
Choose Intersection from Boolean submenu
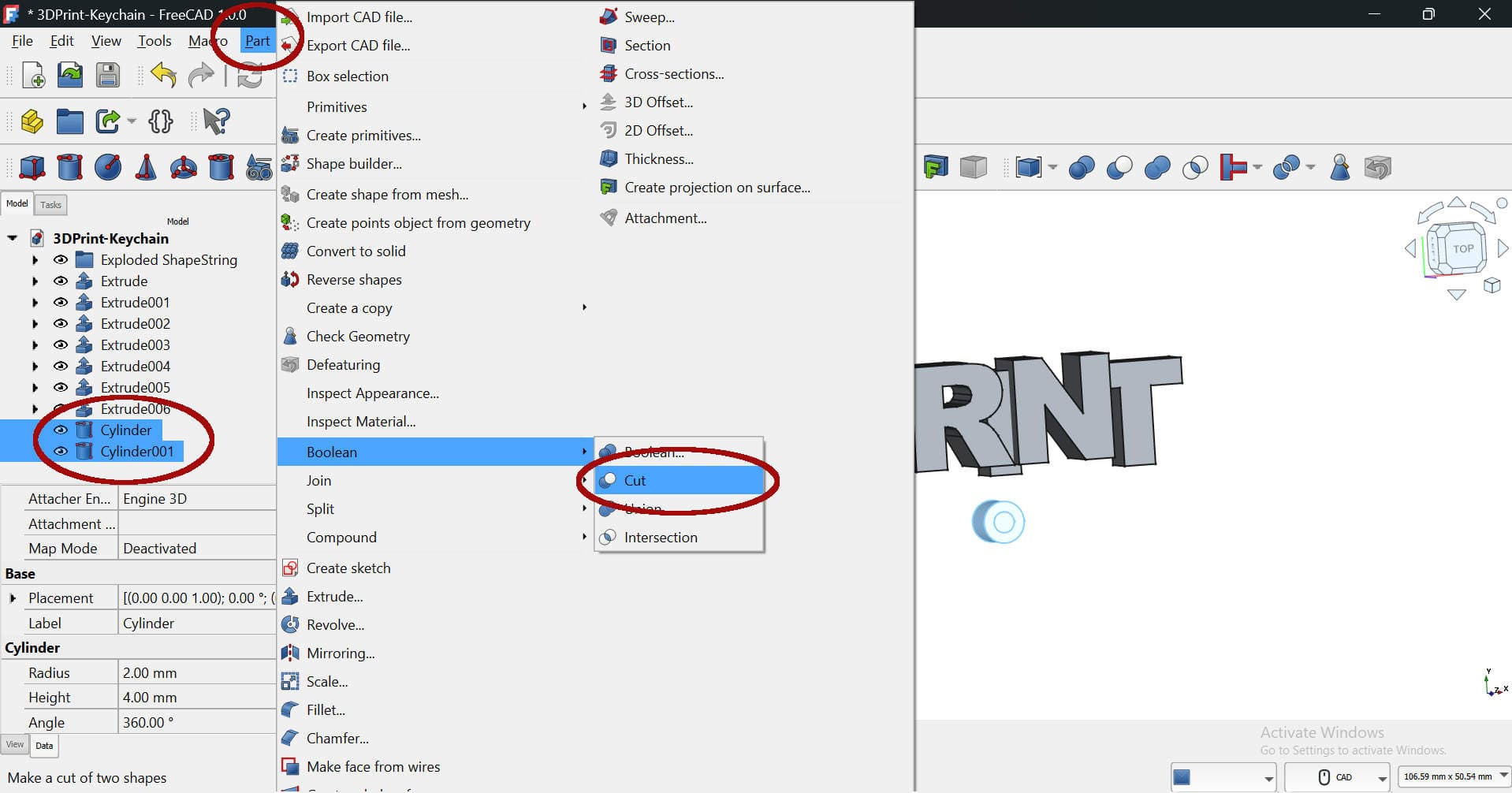680,537
